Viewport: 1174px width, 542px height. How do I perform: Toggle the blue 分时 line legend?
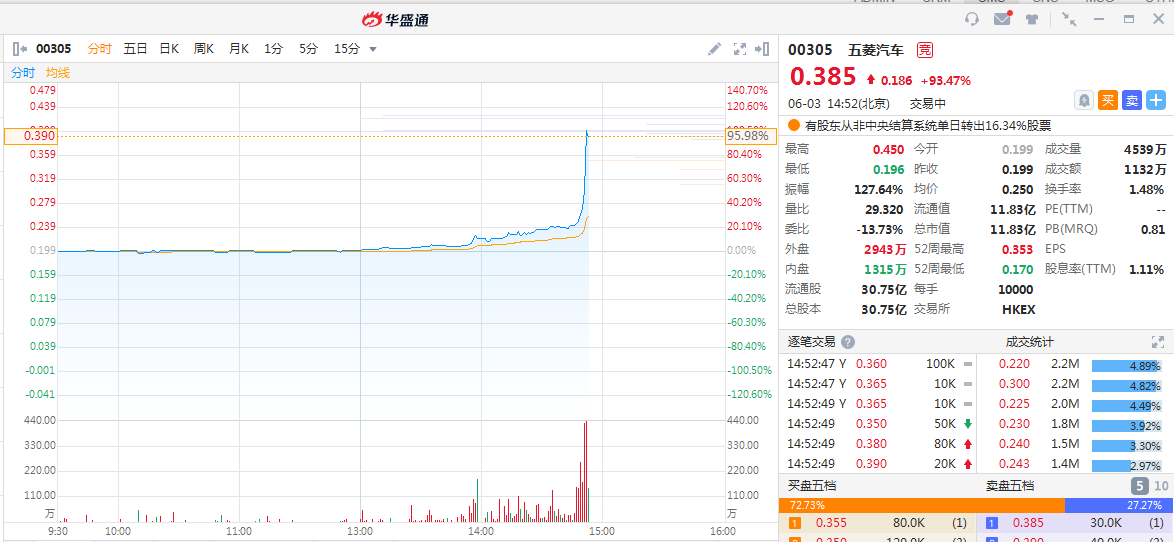(x=22, y=73)
